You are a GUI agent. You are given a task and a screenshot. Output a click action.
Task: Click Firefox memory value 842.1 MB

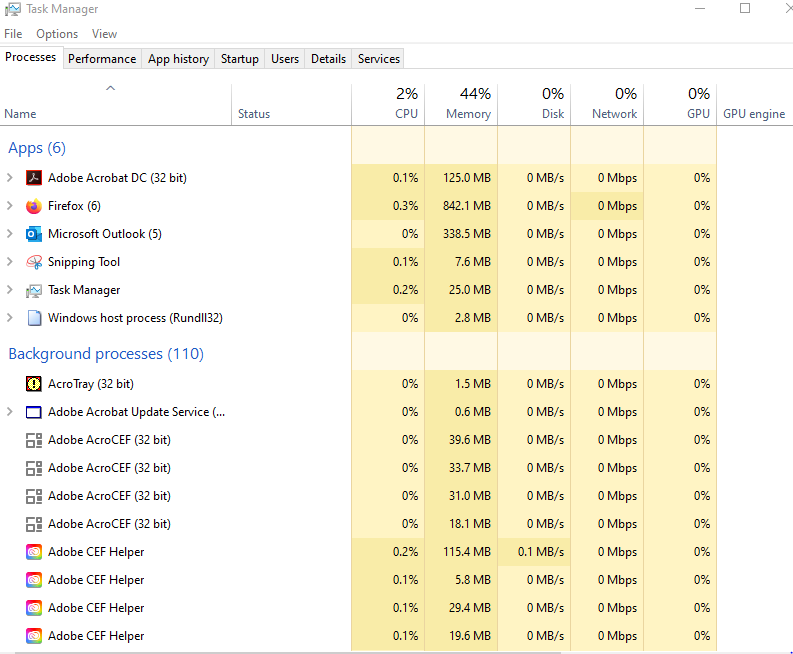tap(467, 206)
